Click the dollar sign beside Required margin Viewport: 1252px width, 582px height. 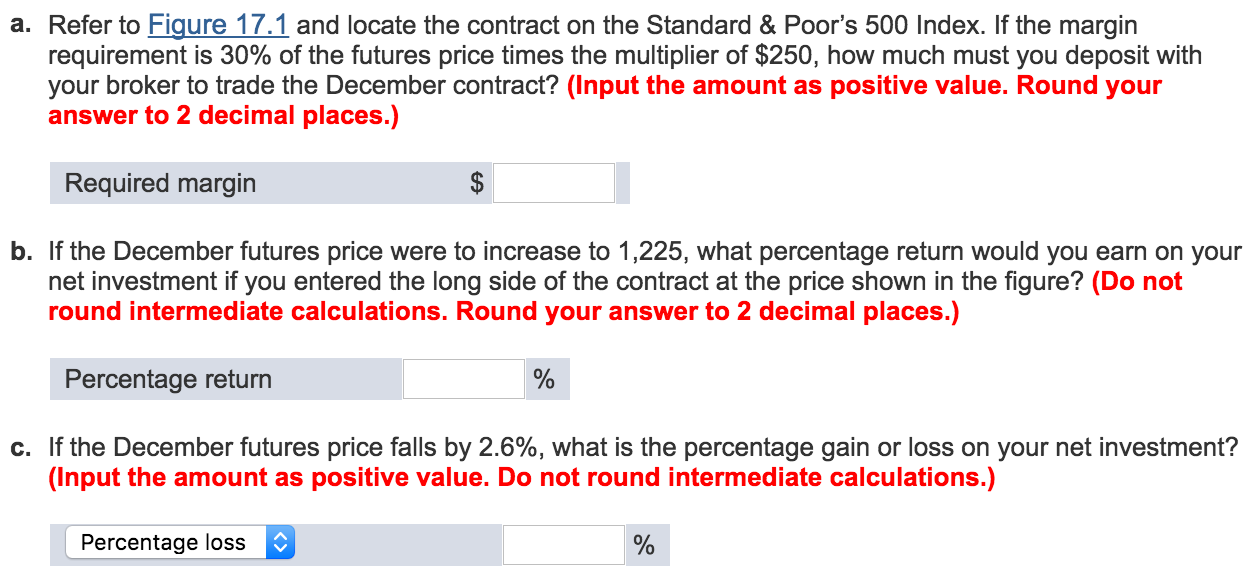click(478, 184)
